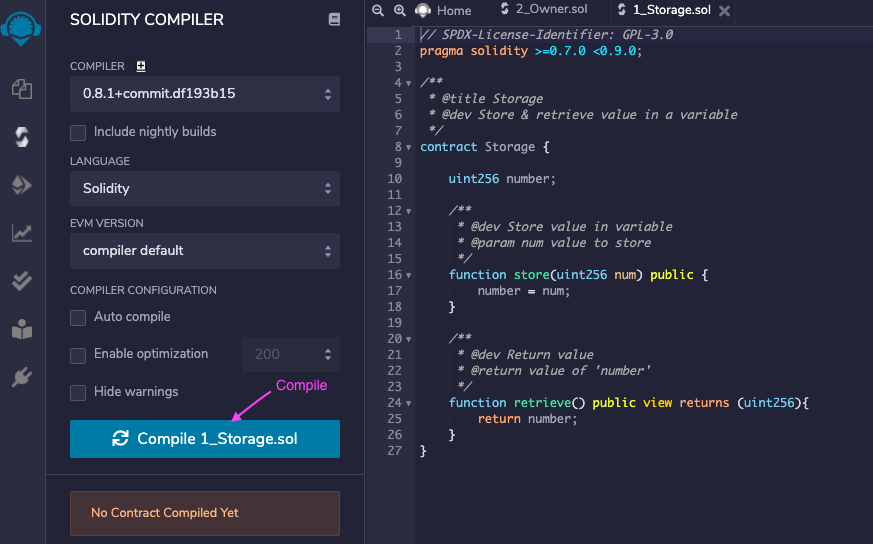This screenshot has height=544, width=873.
Task: Collapse the comment fold at line 12
Action: click(x=409, y=212)
